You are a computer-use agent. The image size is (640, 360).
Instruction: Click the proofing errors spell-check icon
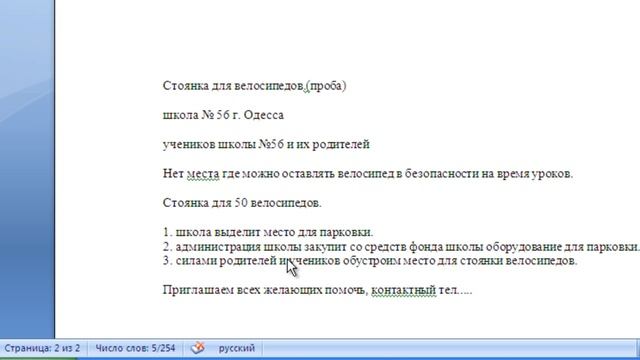(198, 348)
